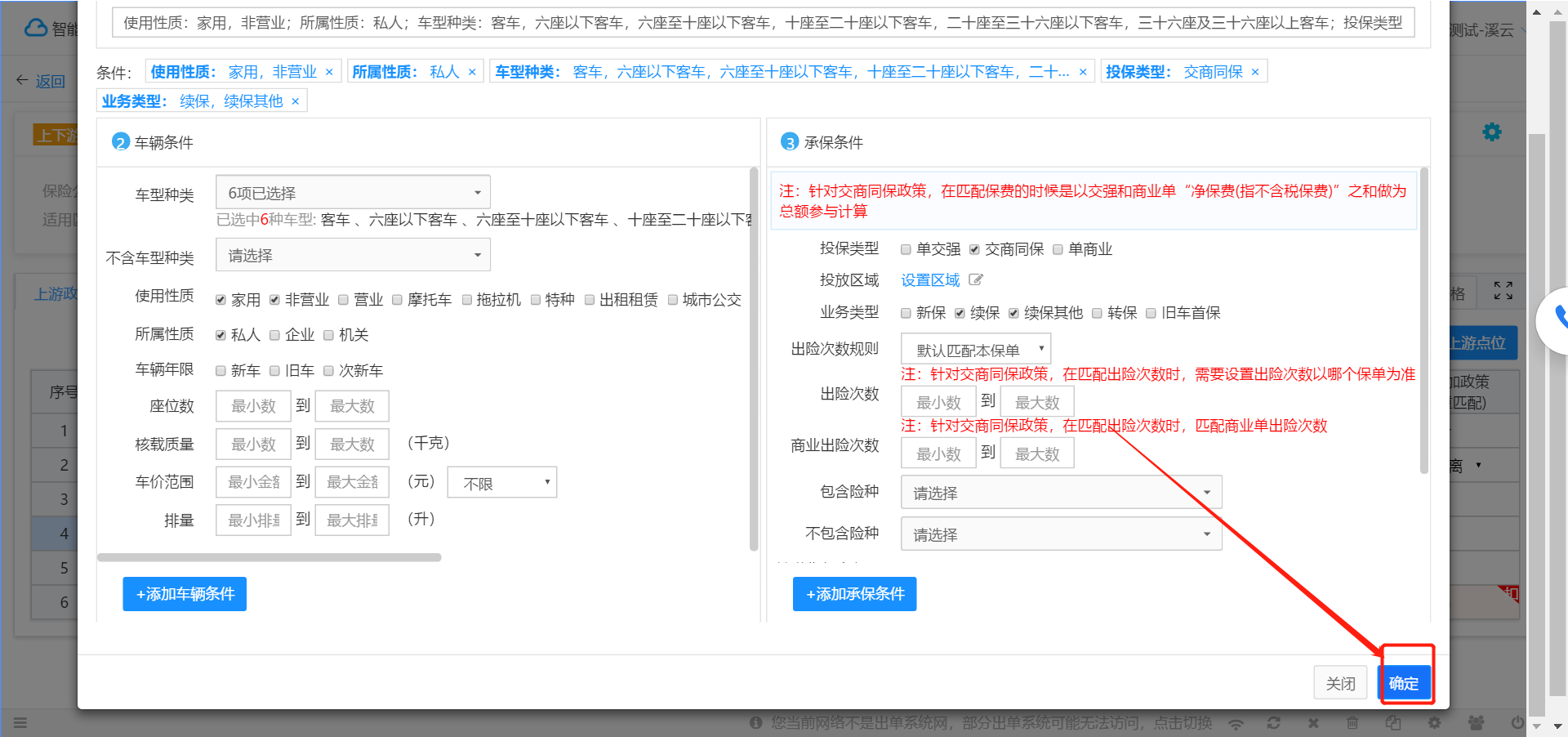1568x737 pixels.
Task: Check the 转保 business type checkbox
Action: coord(1097,313)
